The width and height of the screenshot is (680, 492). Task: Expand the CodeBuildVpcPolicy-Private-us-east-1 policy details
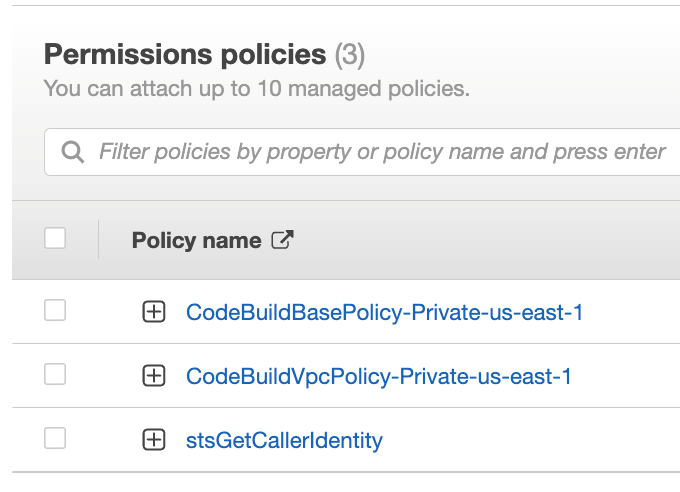(x=153, y=377)
